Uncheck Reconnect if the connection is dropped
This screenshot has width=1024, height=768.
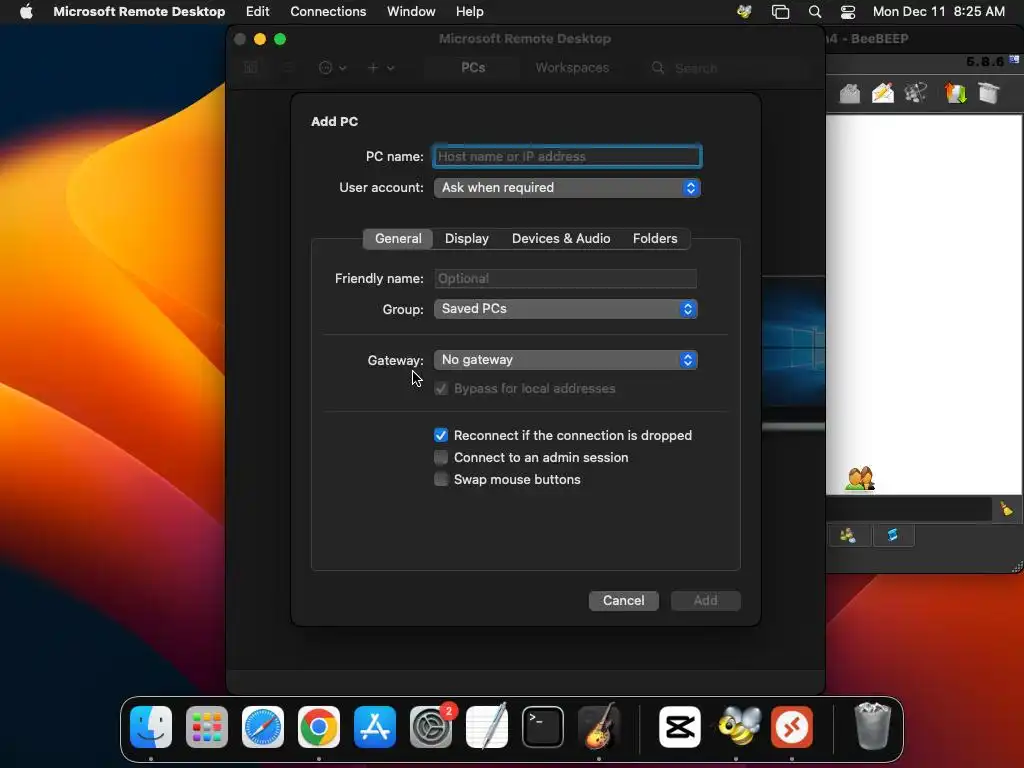(x=441, y=436)
